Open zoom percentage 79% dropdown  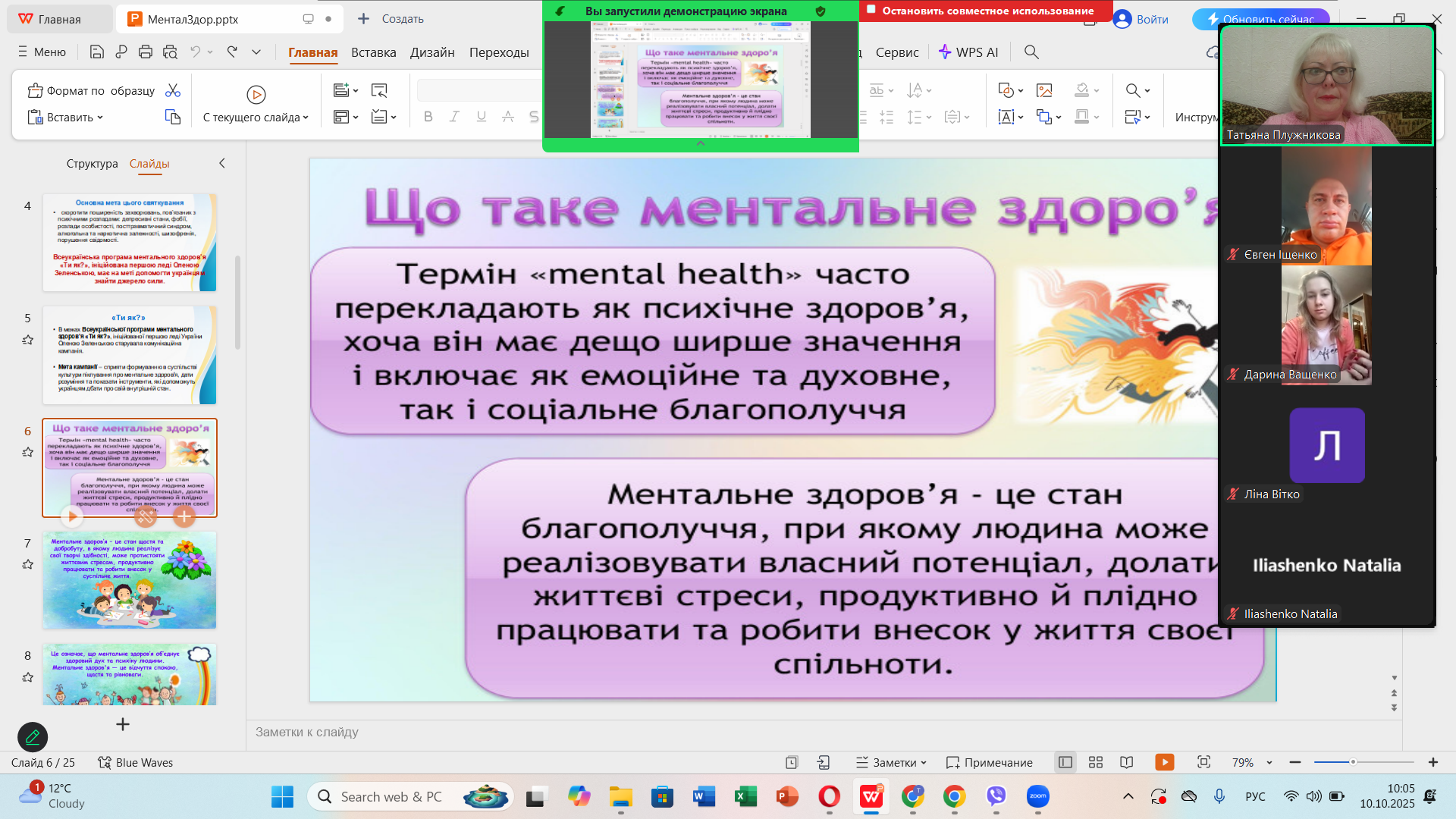1269,763
